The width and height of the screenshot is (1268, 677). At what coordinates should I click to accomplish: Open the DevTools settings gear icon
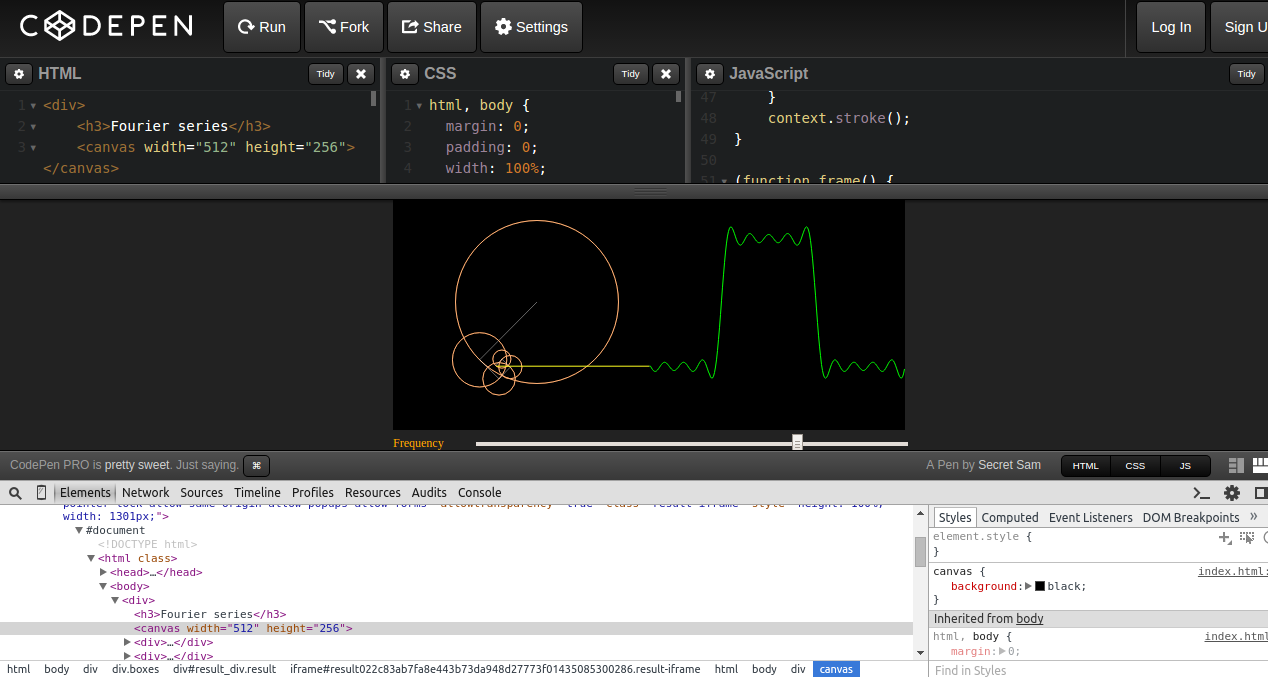(1232, 493)
